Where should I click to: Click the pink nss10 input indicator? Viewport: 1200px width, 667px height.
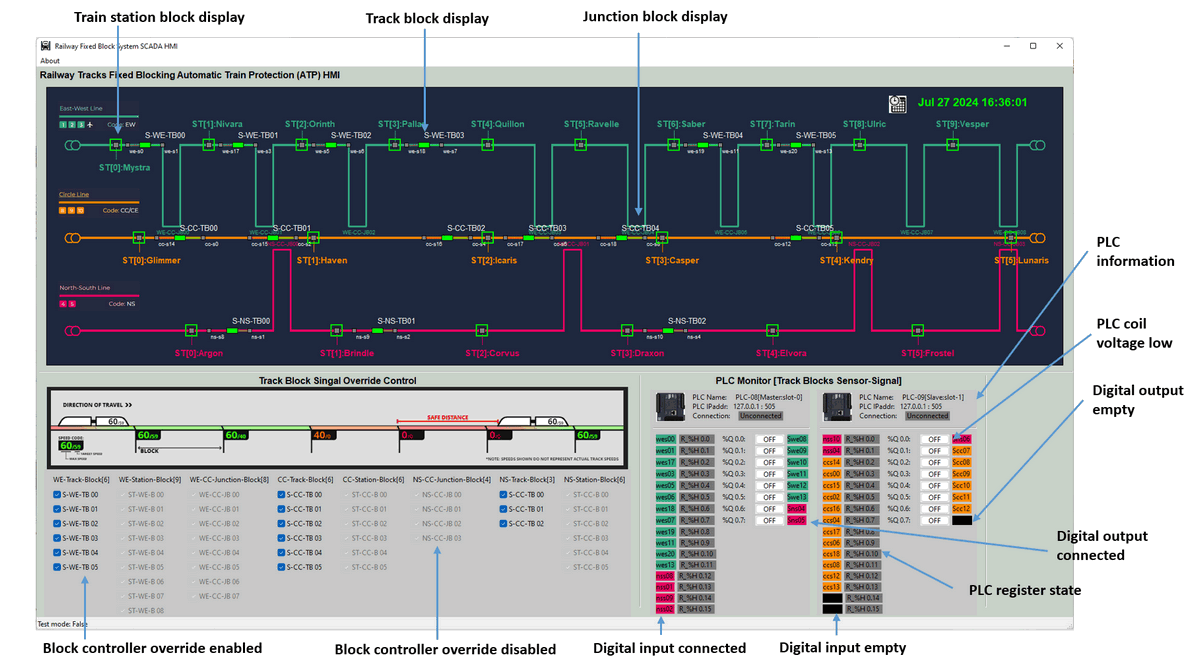tap(831, 439)
